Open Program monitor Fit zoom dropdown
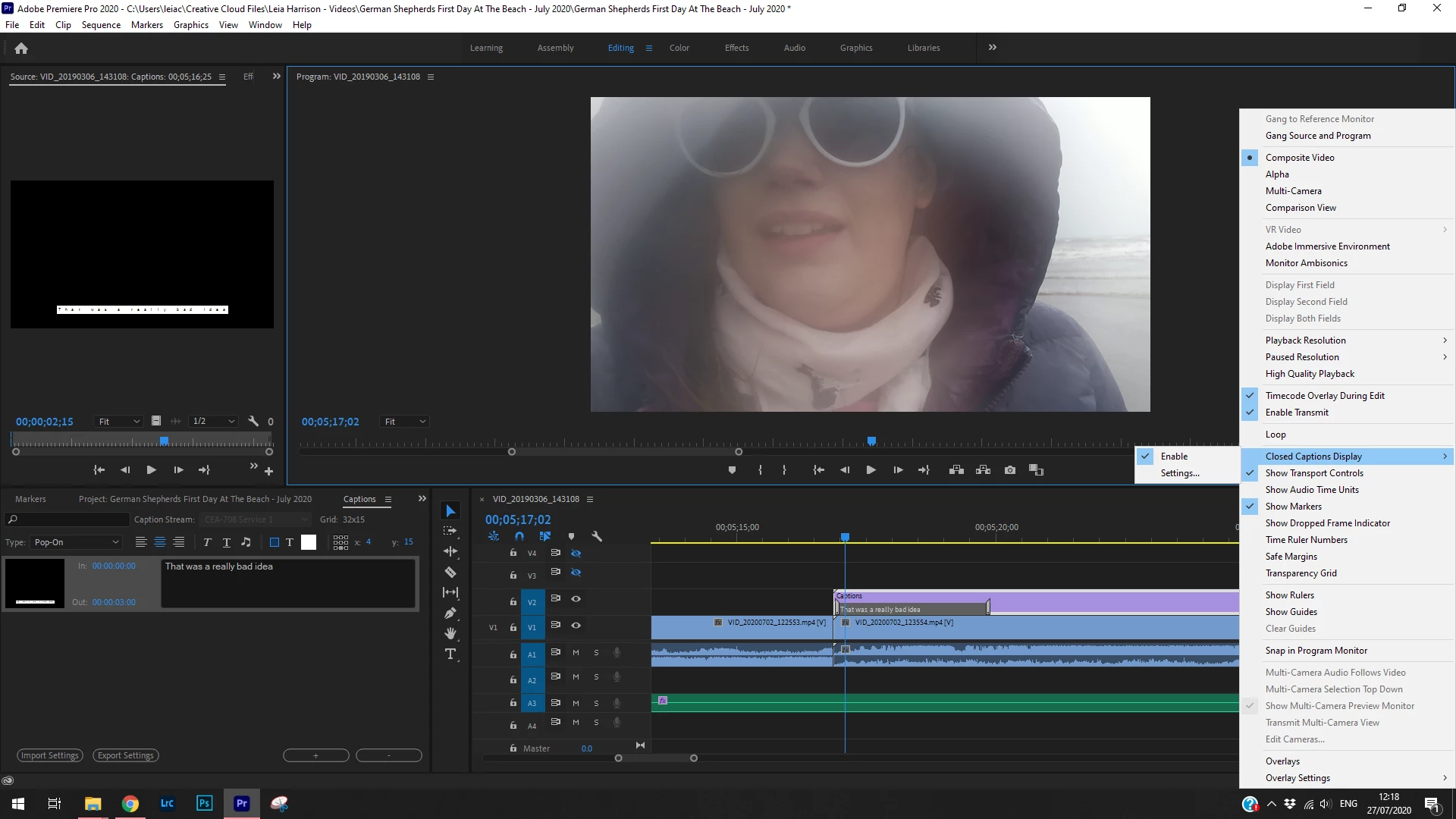Image resolution: width=1456 pixels, height=819 pixels. pos(405,422)
